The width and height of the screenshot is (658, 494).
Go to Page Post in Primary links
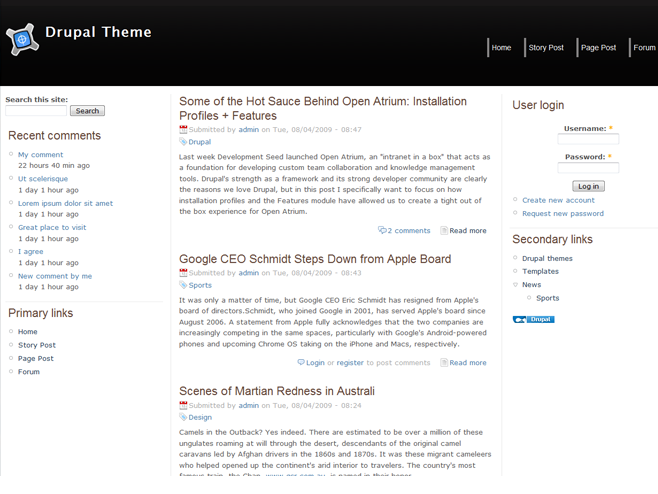[x=36, y=358]
